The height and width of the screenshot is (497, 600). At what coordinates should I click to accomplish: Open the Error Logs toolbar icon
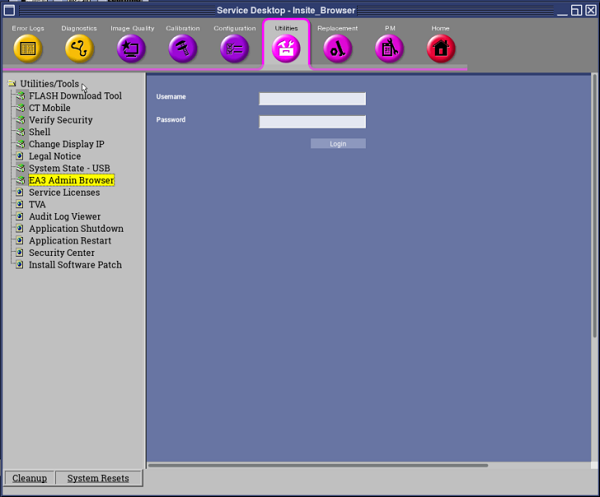coord(28,48)
